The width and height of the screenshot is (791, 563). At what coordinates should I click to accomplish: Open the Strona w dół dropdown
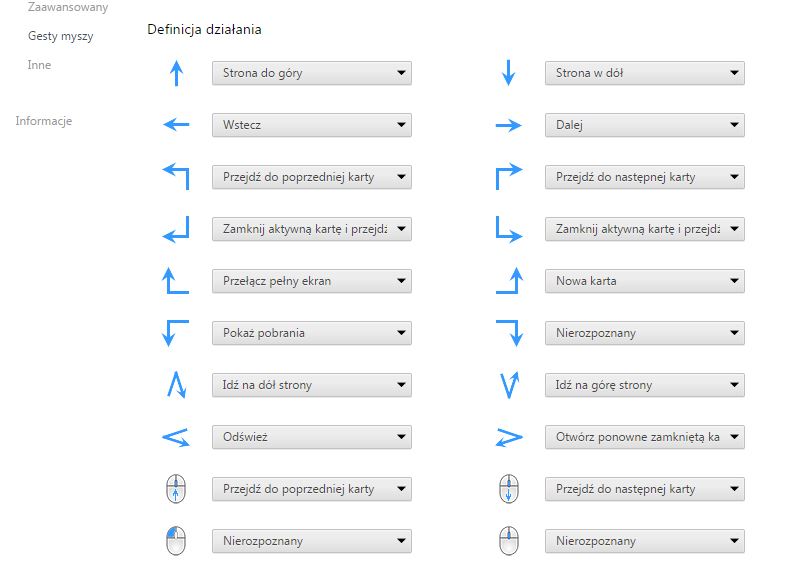[x=645, y=73]
